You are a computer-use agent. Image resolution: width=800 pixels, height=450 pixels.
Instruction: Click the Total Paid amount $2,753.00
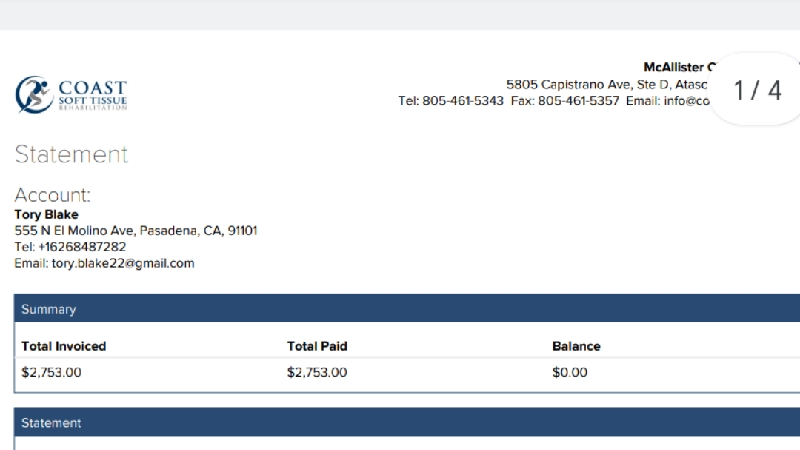[317, 373]
